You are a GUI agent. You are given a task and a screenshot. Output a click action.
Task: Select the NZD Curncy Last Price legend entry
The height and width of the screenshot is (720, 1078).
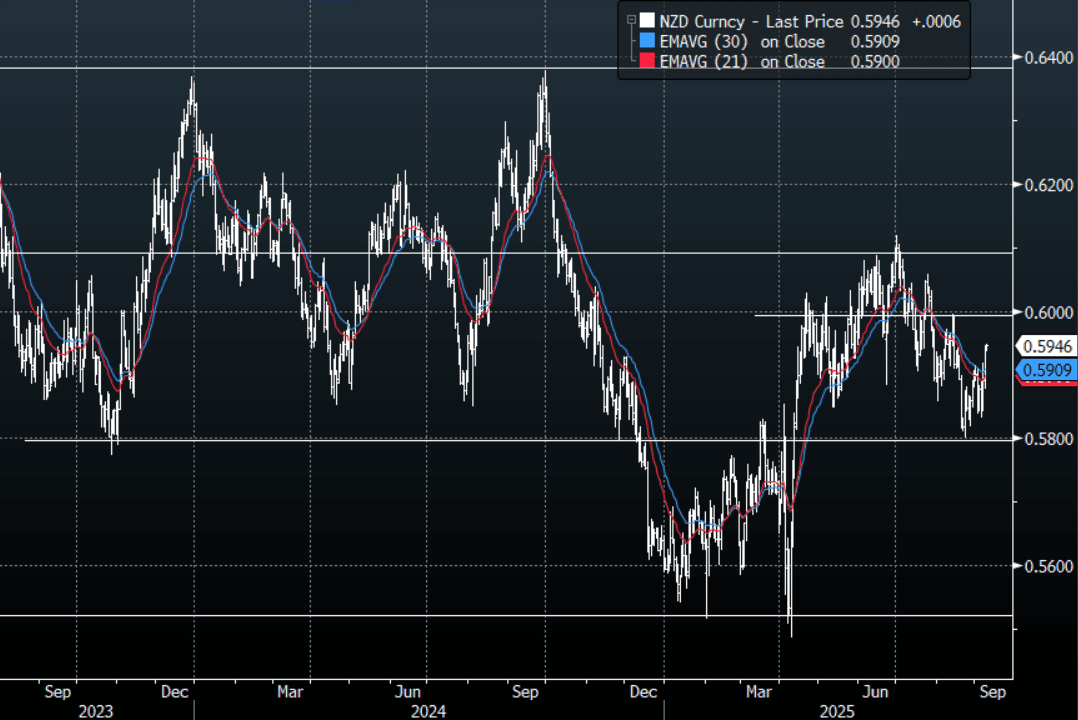pos(750,20)
